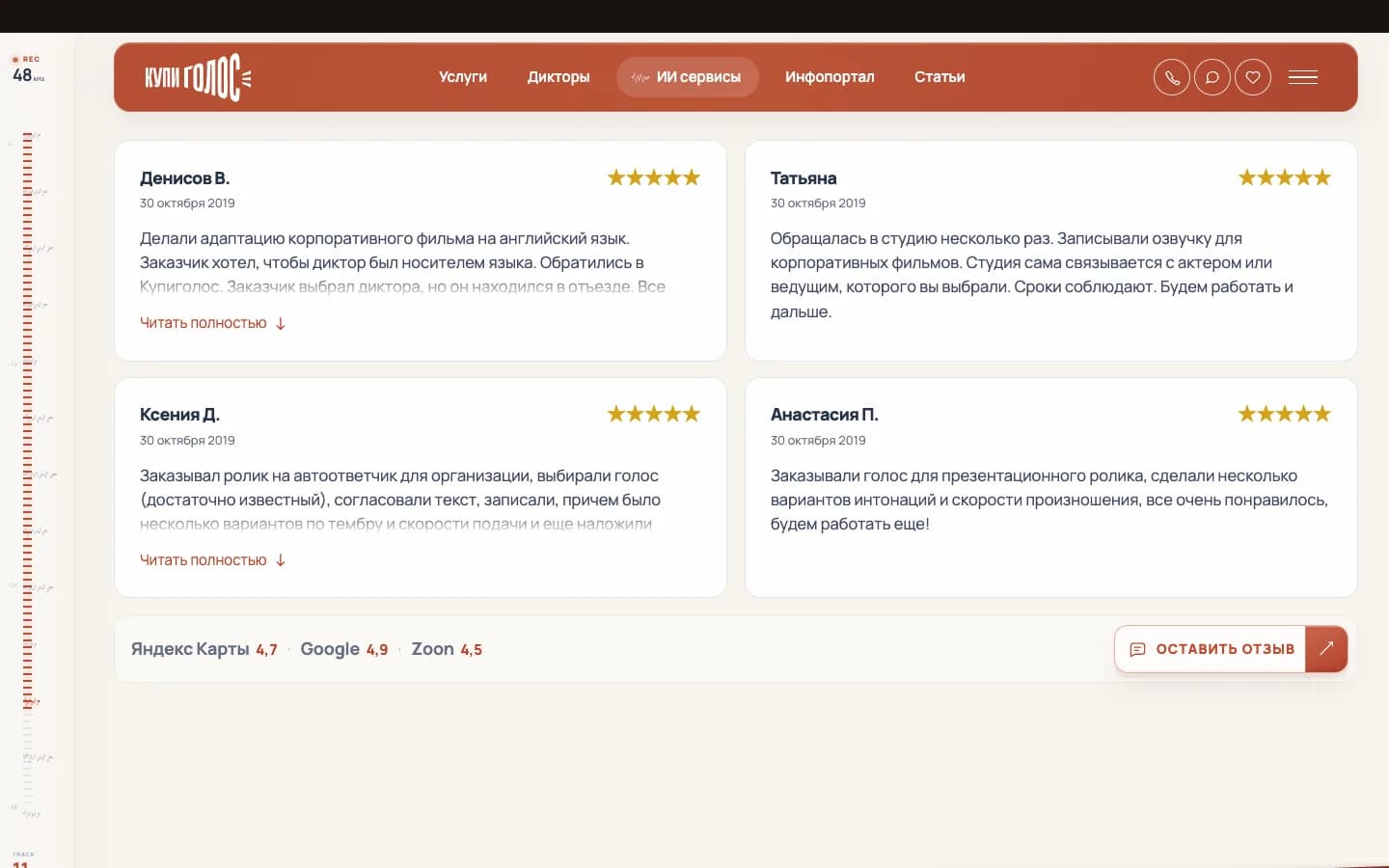Click the star rating of Анастасия П.
1389x868 pixels.
1285,414
